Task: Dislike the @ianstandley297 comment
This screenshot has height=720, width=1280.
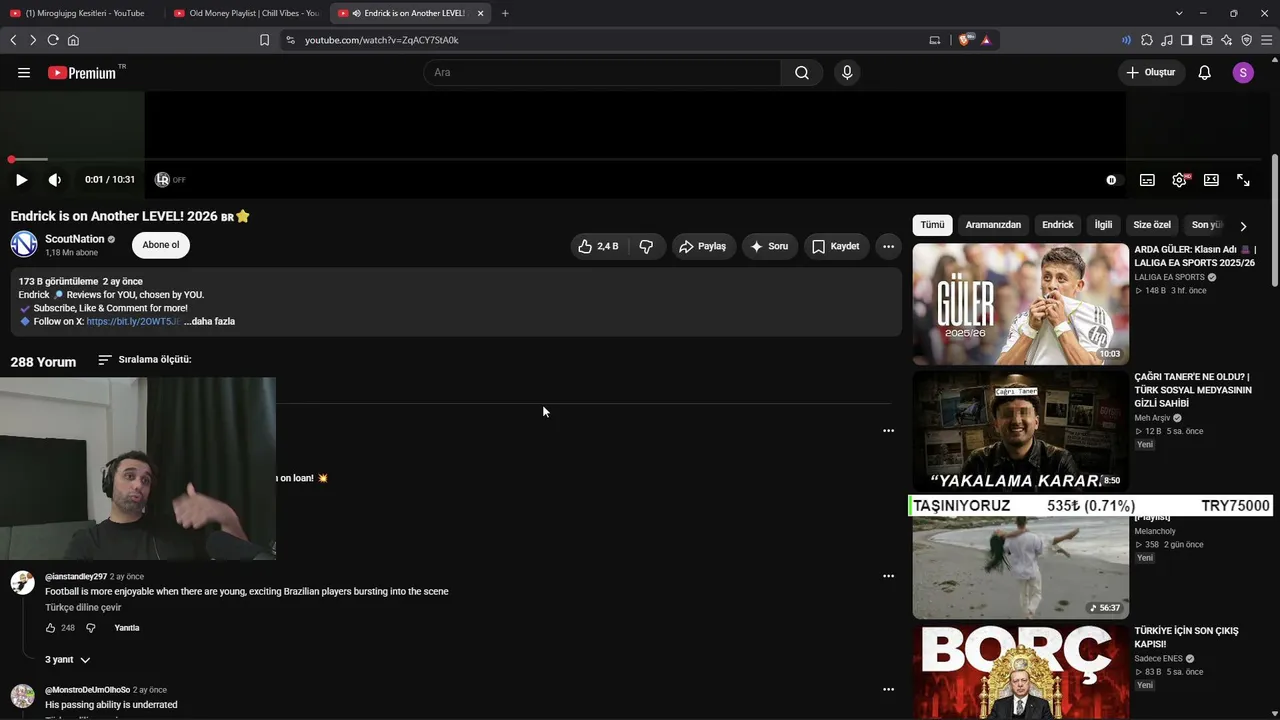Action: click(x=90, y=628)
